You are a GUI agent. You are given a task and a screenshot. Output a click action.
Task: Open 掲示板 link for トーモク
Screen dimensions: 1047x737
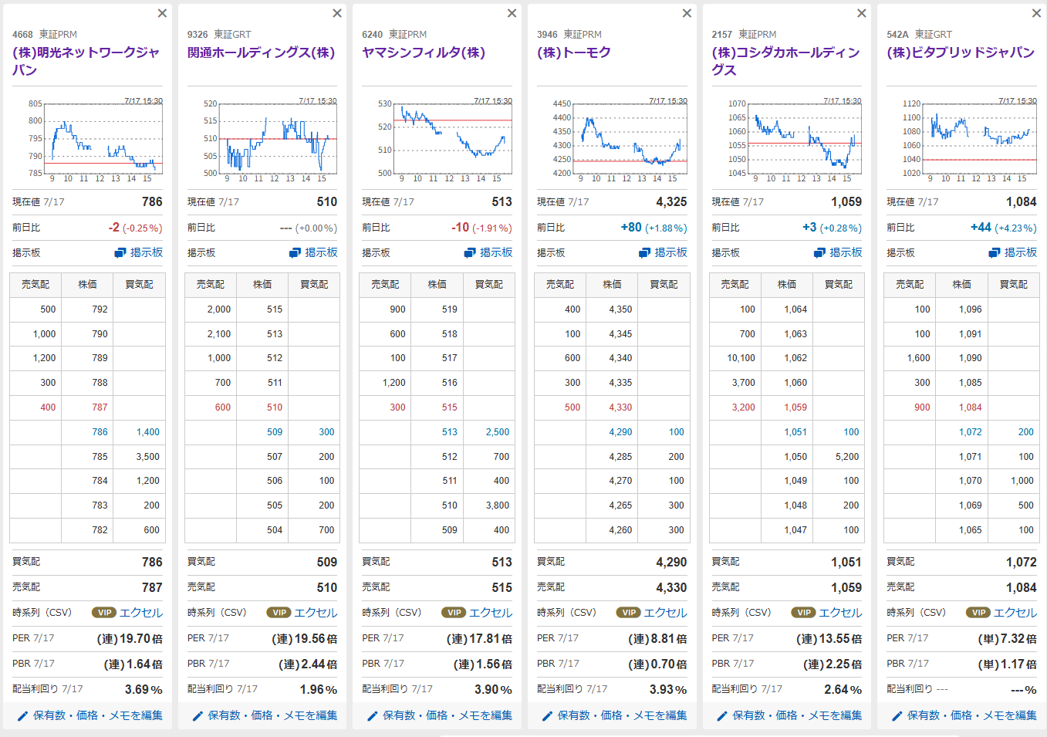663,252
